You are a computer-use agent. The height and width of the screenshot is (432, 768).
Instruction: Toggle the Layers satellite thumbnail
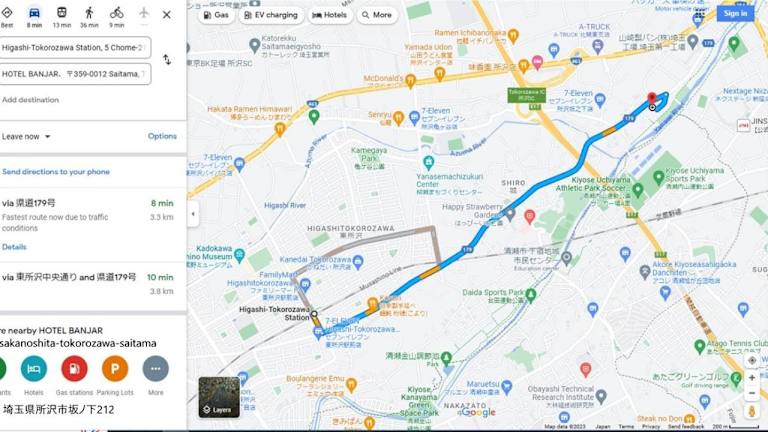219,397
